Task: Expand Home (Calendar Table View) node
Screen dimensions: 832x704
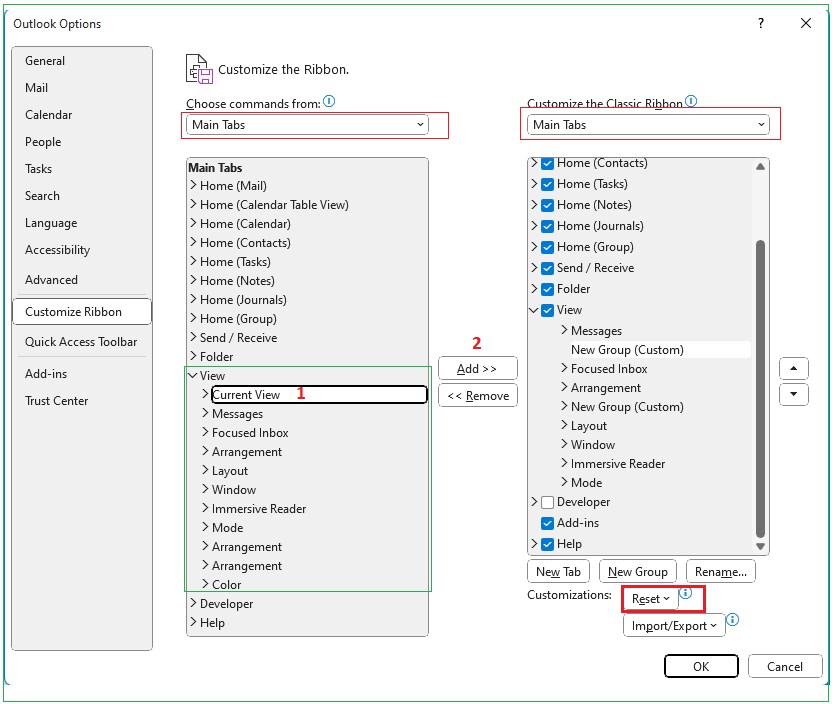Action: point(194,204)
